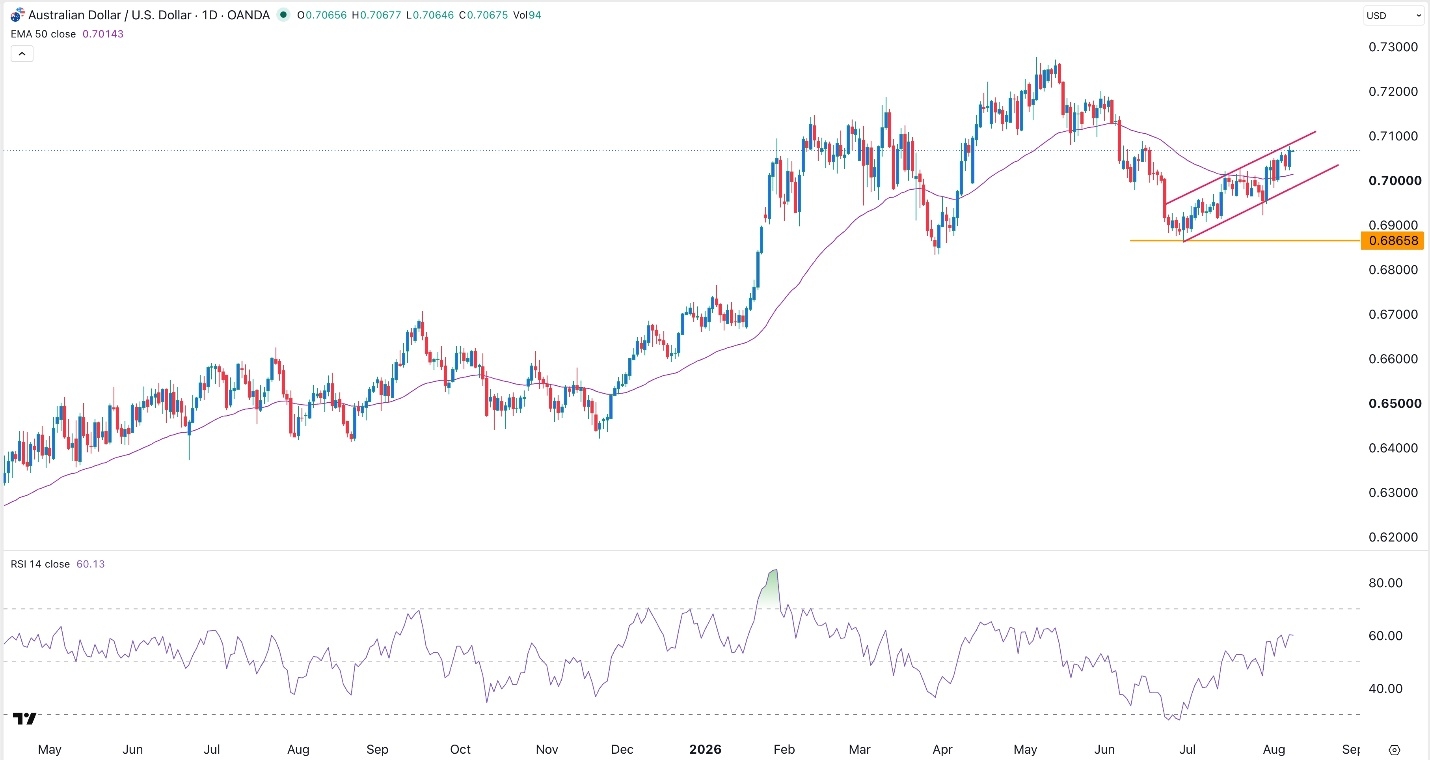
Task: Click the 0.63000 price axis label
Action: [x=1393, y=493]
